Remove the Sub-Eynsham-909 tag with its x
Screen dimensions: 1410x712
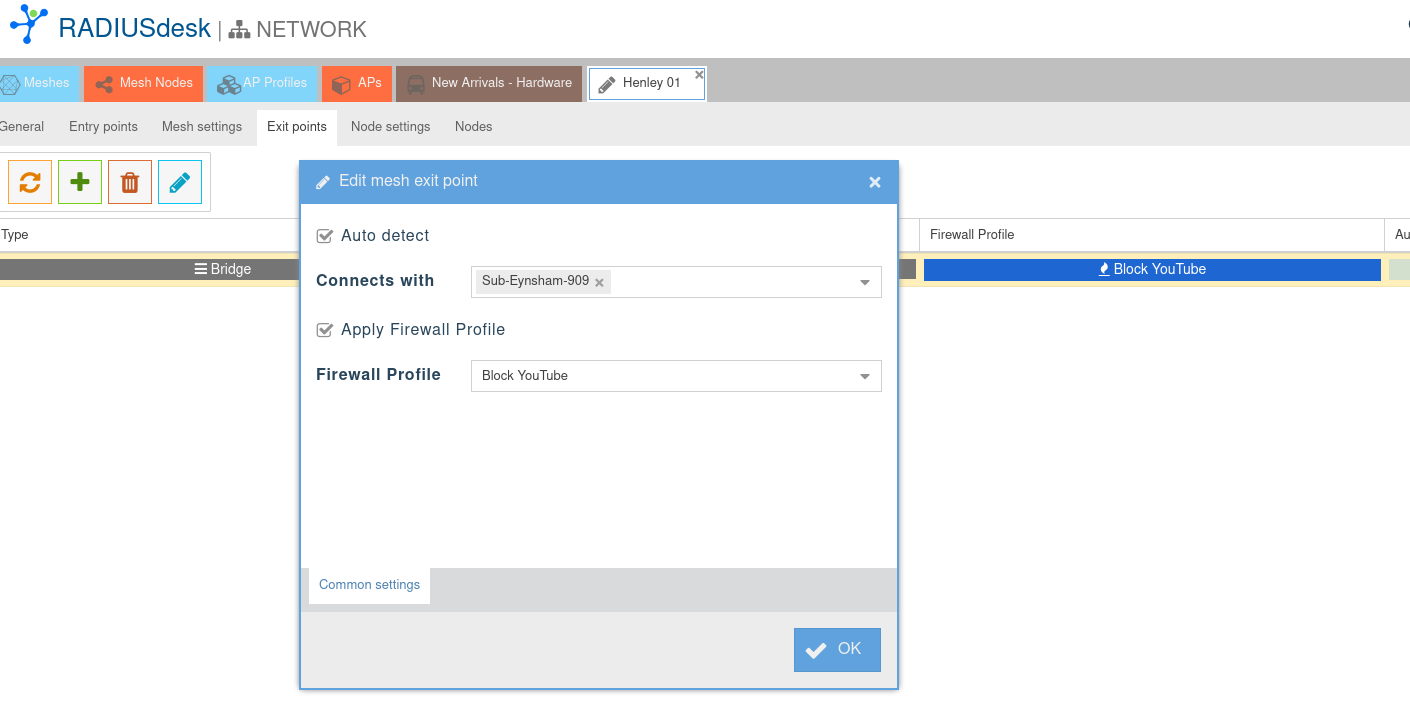coord(599,283)
